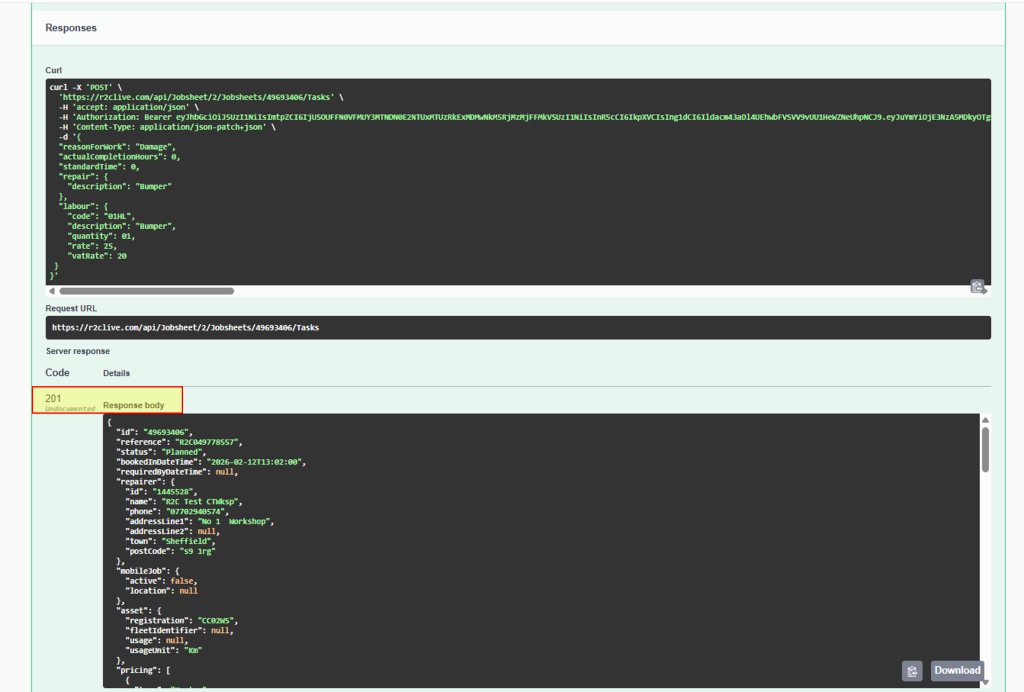Click the Undocumented label under 201

70,408
